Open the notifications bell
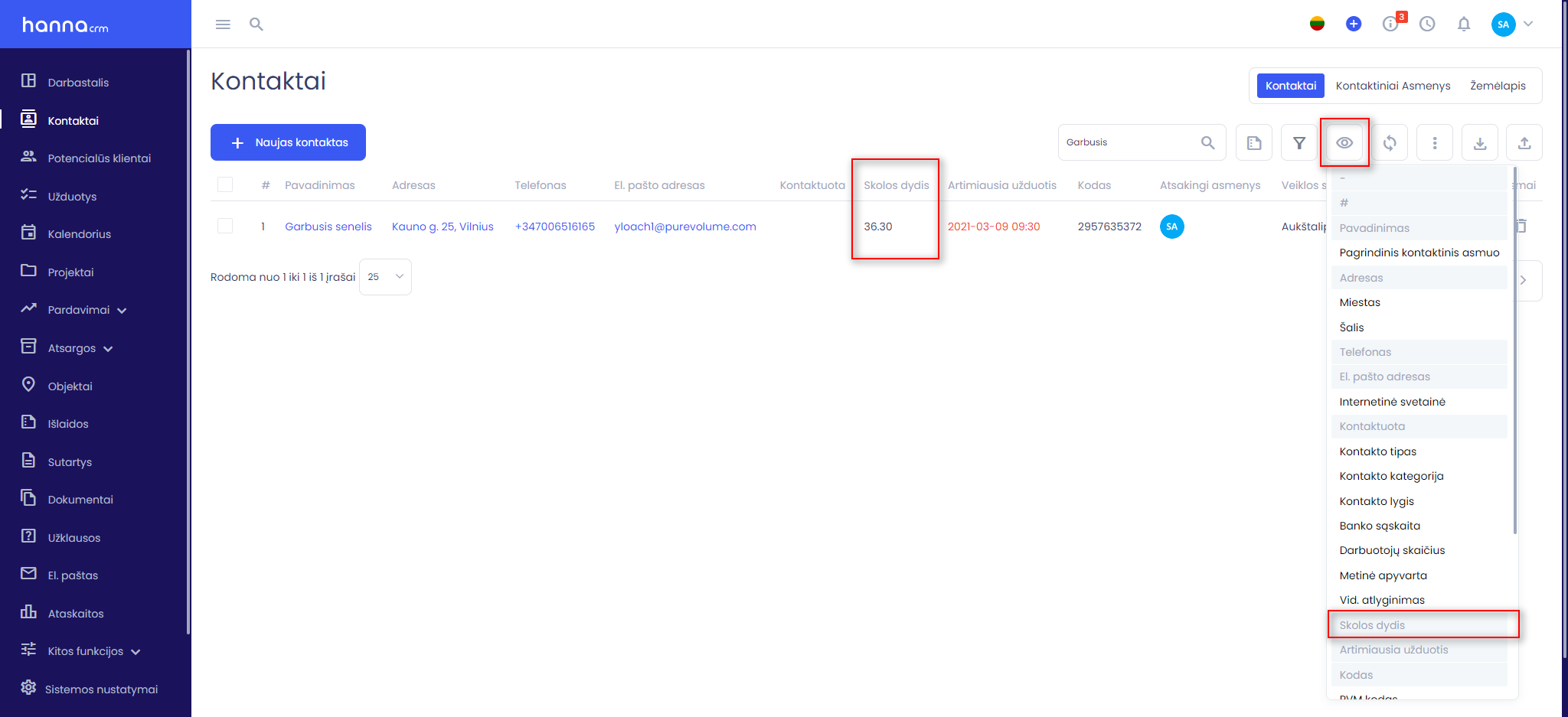This screenshot has width=1568, height=717. (1464, 24)
